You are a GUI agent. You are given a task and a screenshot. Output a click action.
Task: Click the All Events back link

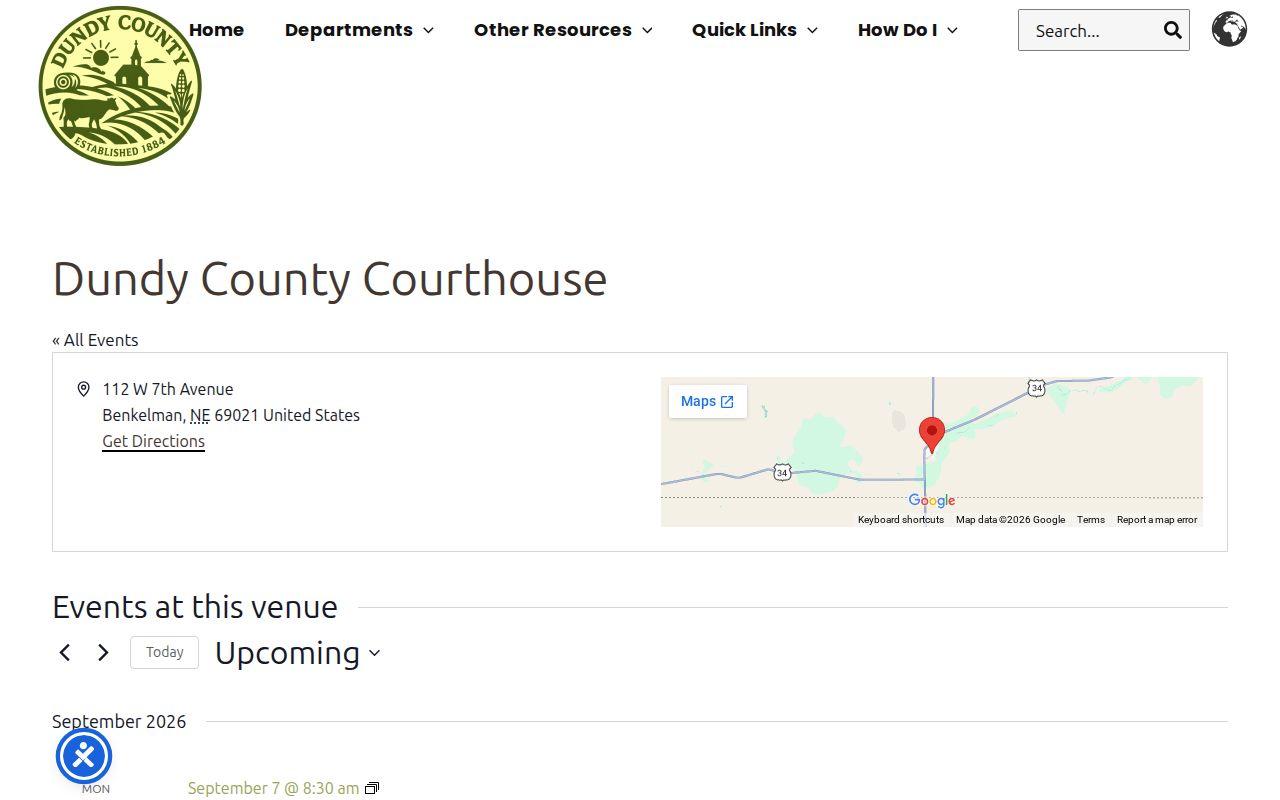click(x=95, y=340)
